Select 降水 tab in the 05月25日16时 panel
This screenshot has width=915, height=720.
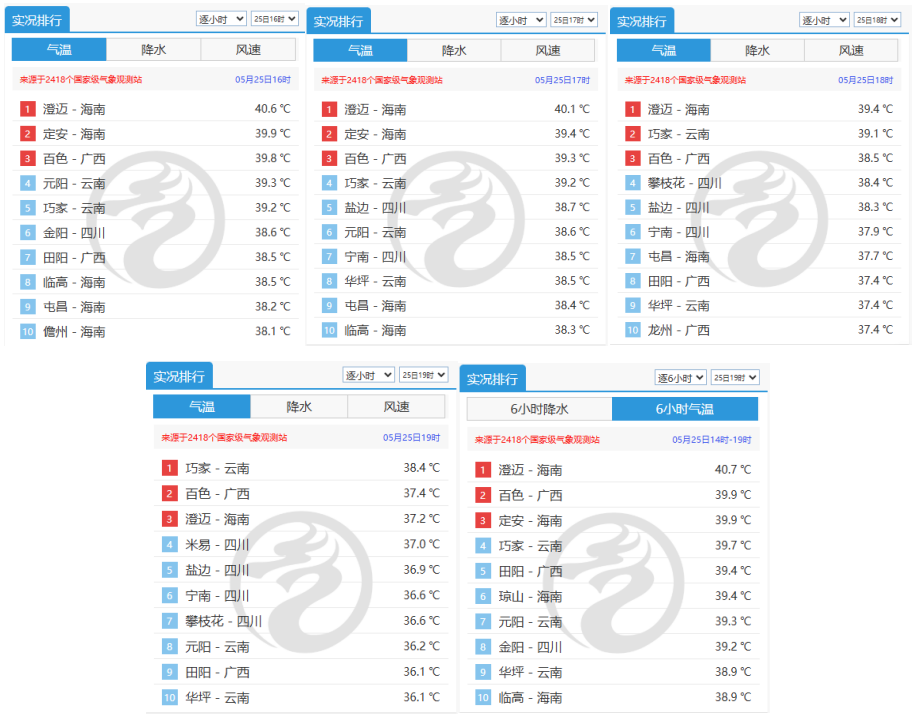pos(153,50)
